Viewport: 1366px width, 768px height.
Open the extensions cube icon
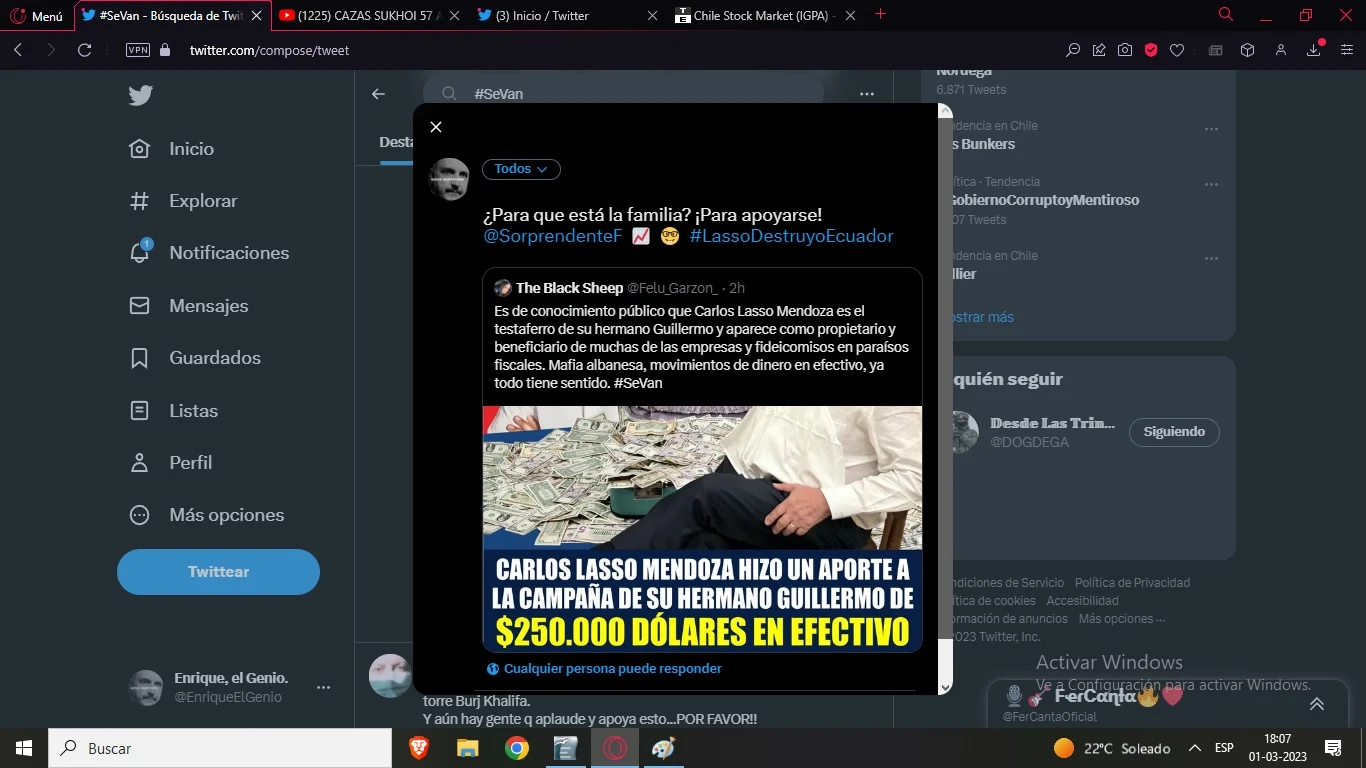[x=1247, y=50]
